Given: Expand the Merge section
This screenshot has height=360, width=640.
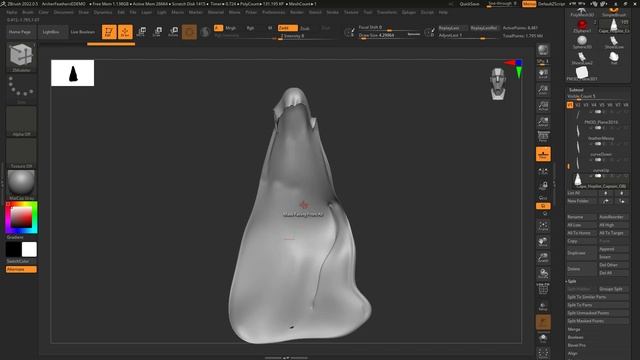Looking at the screenshot, I should click(574, 329).
